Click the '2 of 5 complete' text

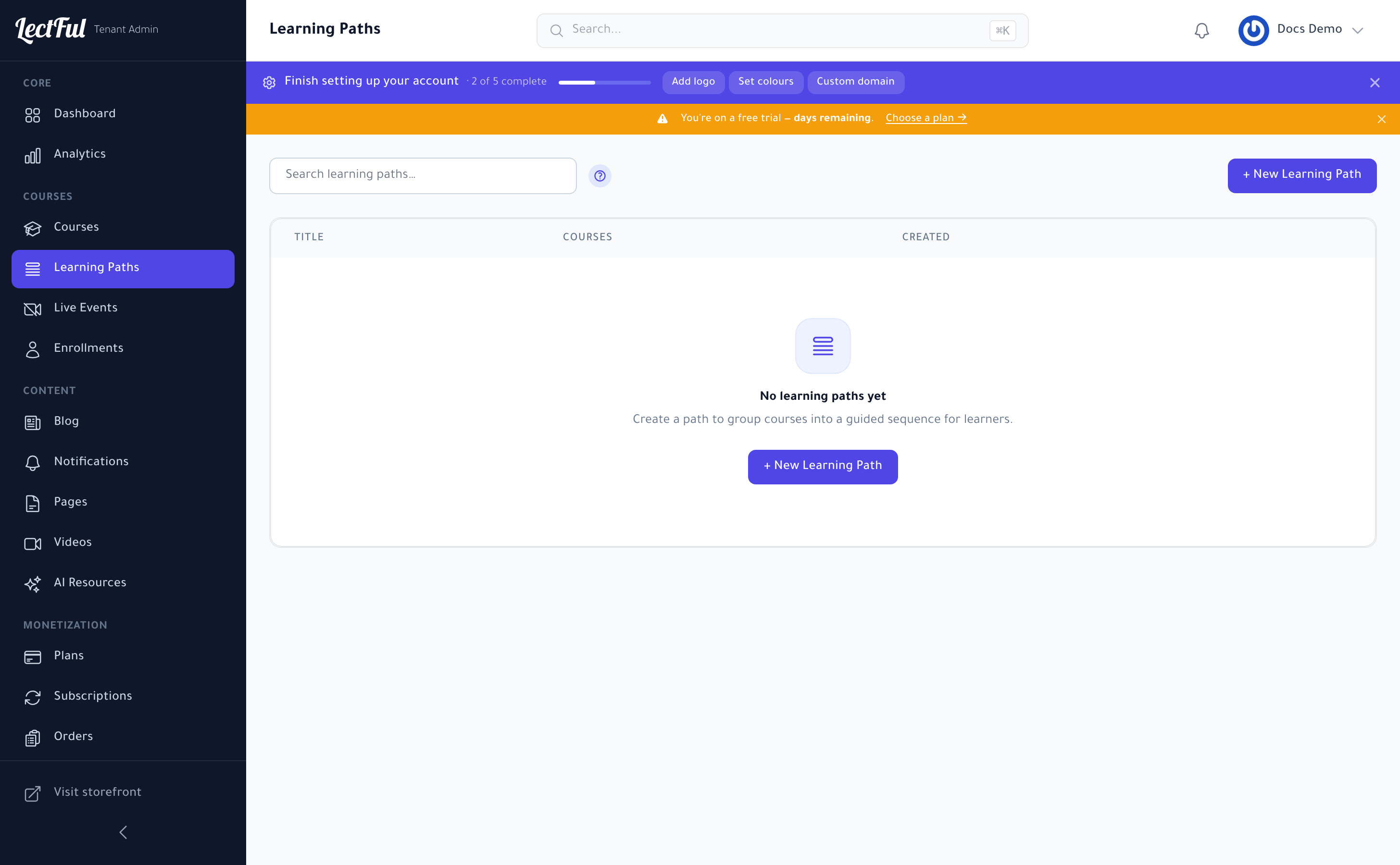click(509, 82)
